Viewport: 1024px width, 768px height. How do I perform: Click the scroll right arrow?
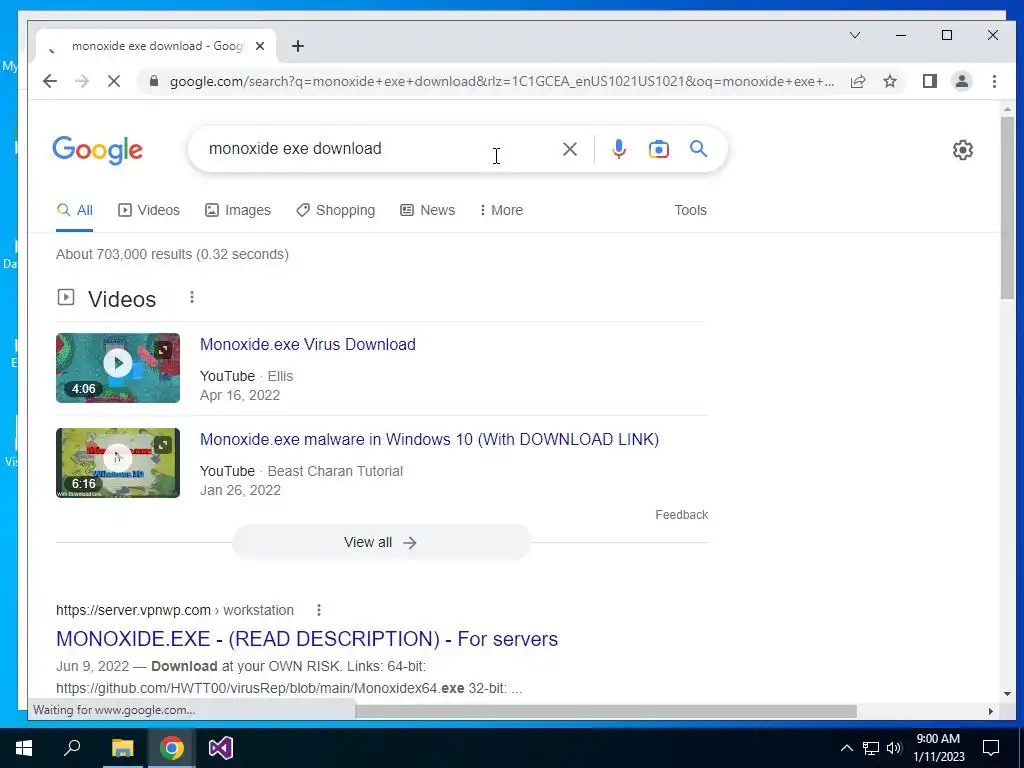[x=991, y=711]
